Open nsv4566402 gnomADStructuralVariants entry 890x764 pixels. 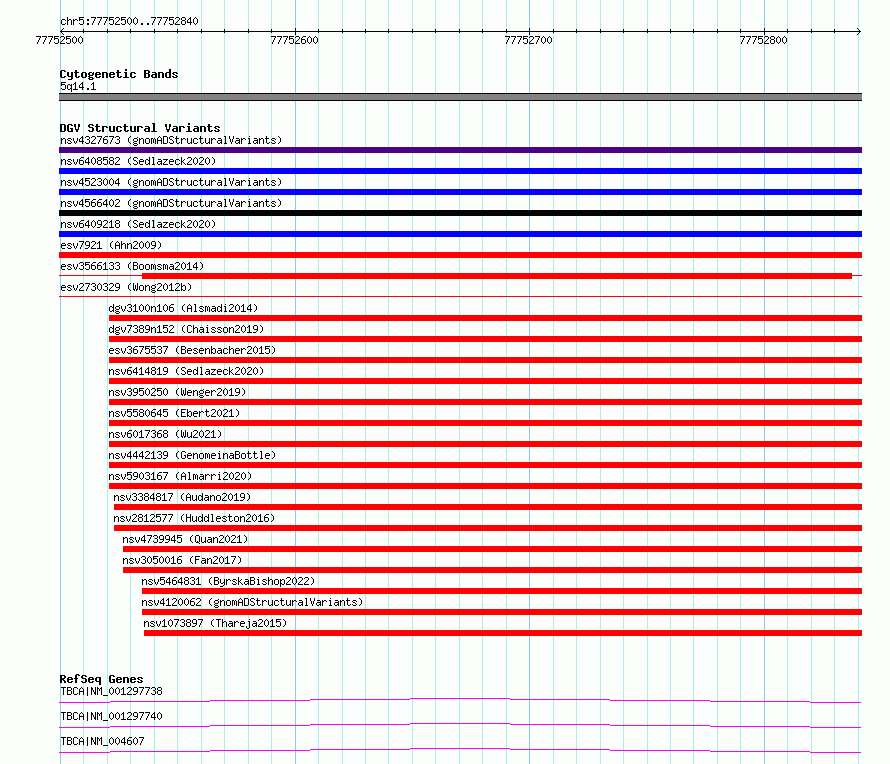click(171, 203)
